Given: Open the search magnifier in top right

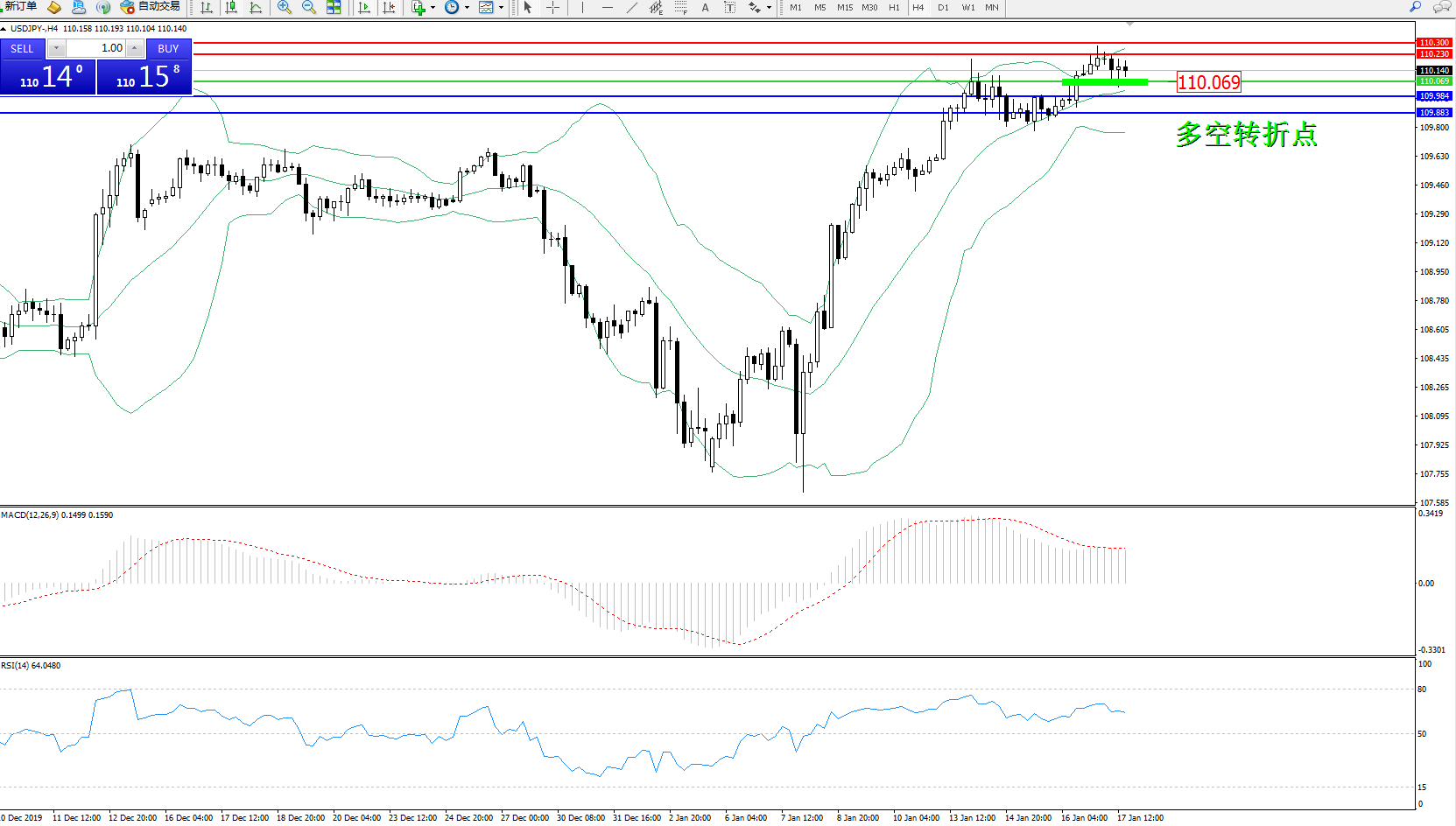Looking at the screenshot, I should [1415, 7].
